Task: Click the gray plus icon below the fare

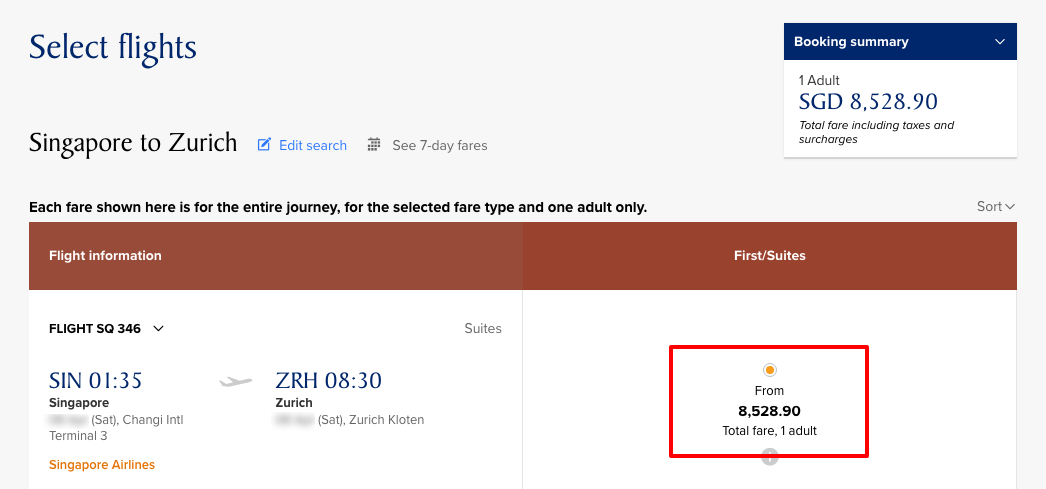Action: (769, 457)
